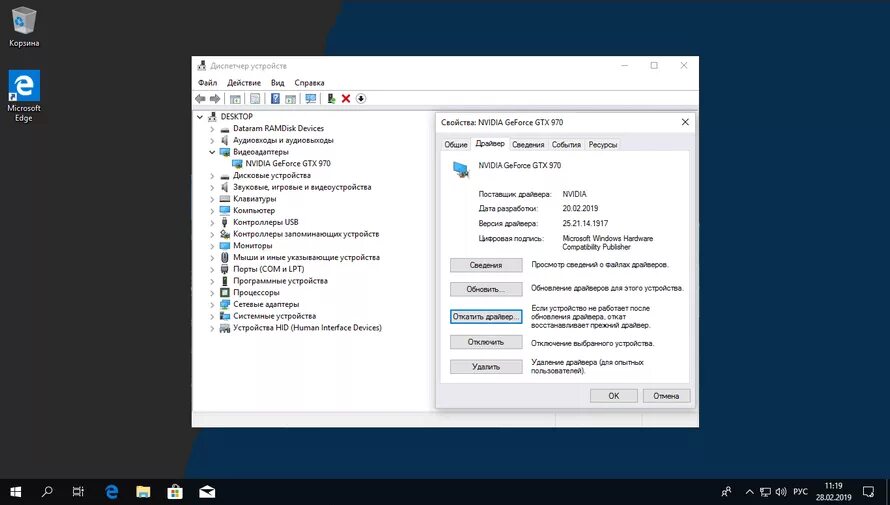890x505 pixels.
Task: Click the show/hide console tree toolbar icon
Action: click(235, 99)
